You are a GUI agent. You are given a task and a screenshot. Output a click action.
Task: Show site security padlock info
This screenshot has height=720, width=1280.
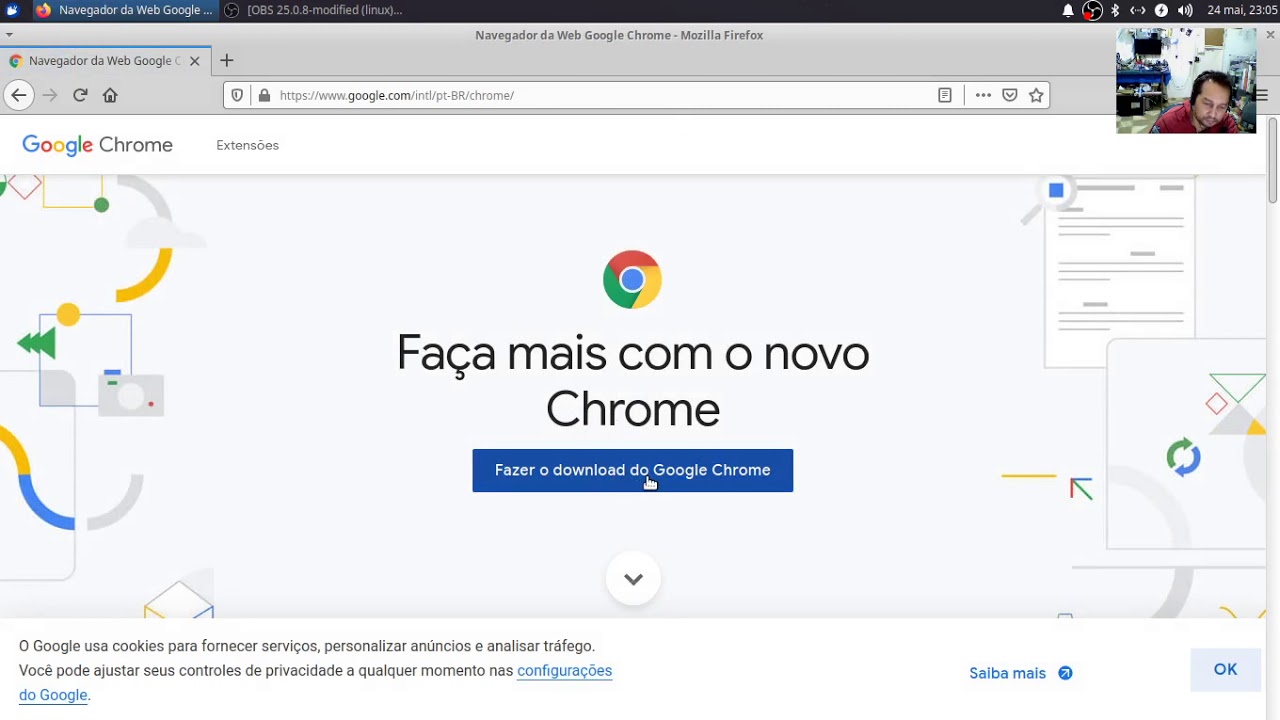pos(264,95)
